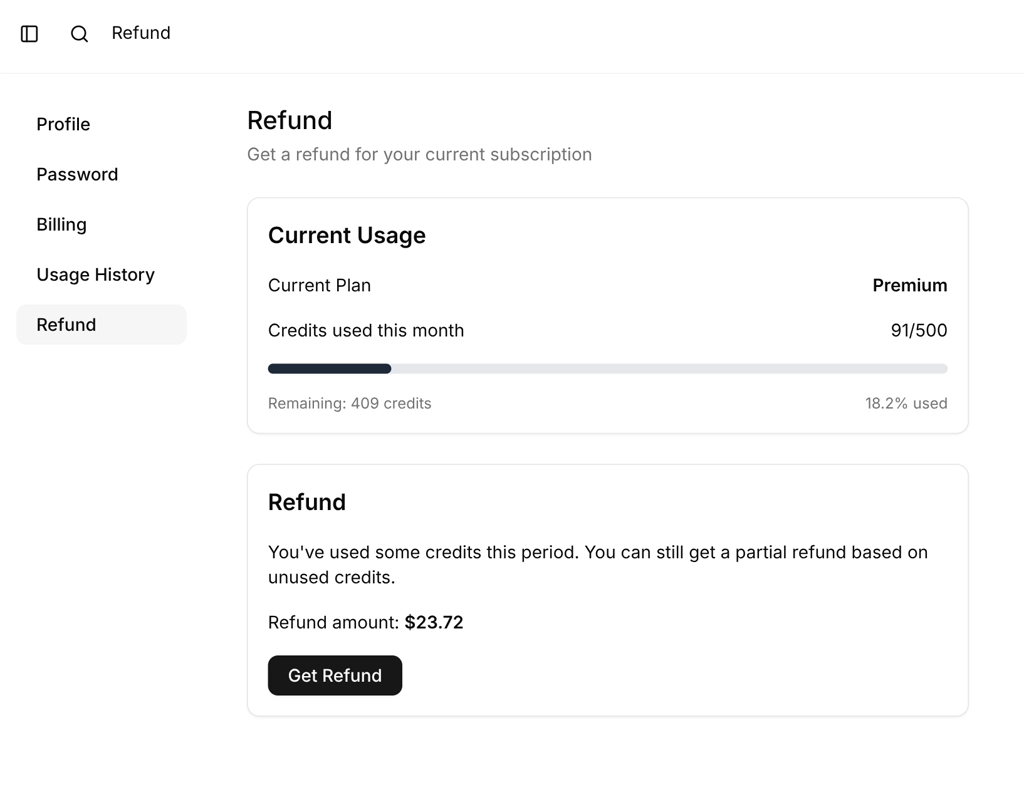The width and height of the screenshot is (1024, 787).
Task: Click the Get Refund button
Action: [x=334, y=675]
